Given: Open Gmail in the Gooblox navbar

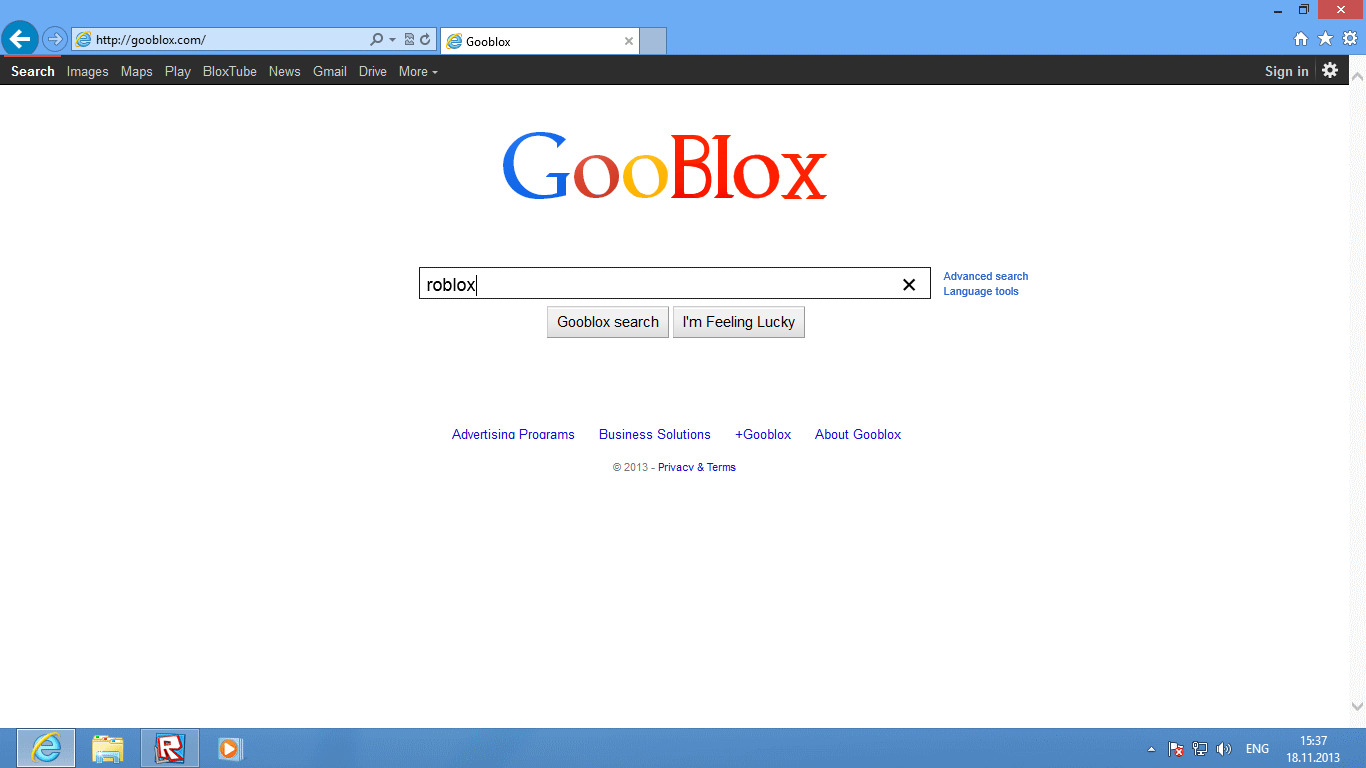Looking at the screenshot, I should point(330,71).
